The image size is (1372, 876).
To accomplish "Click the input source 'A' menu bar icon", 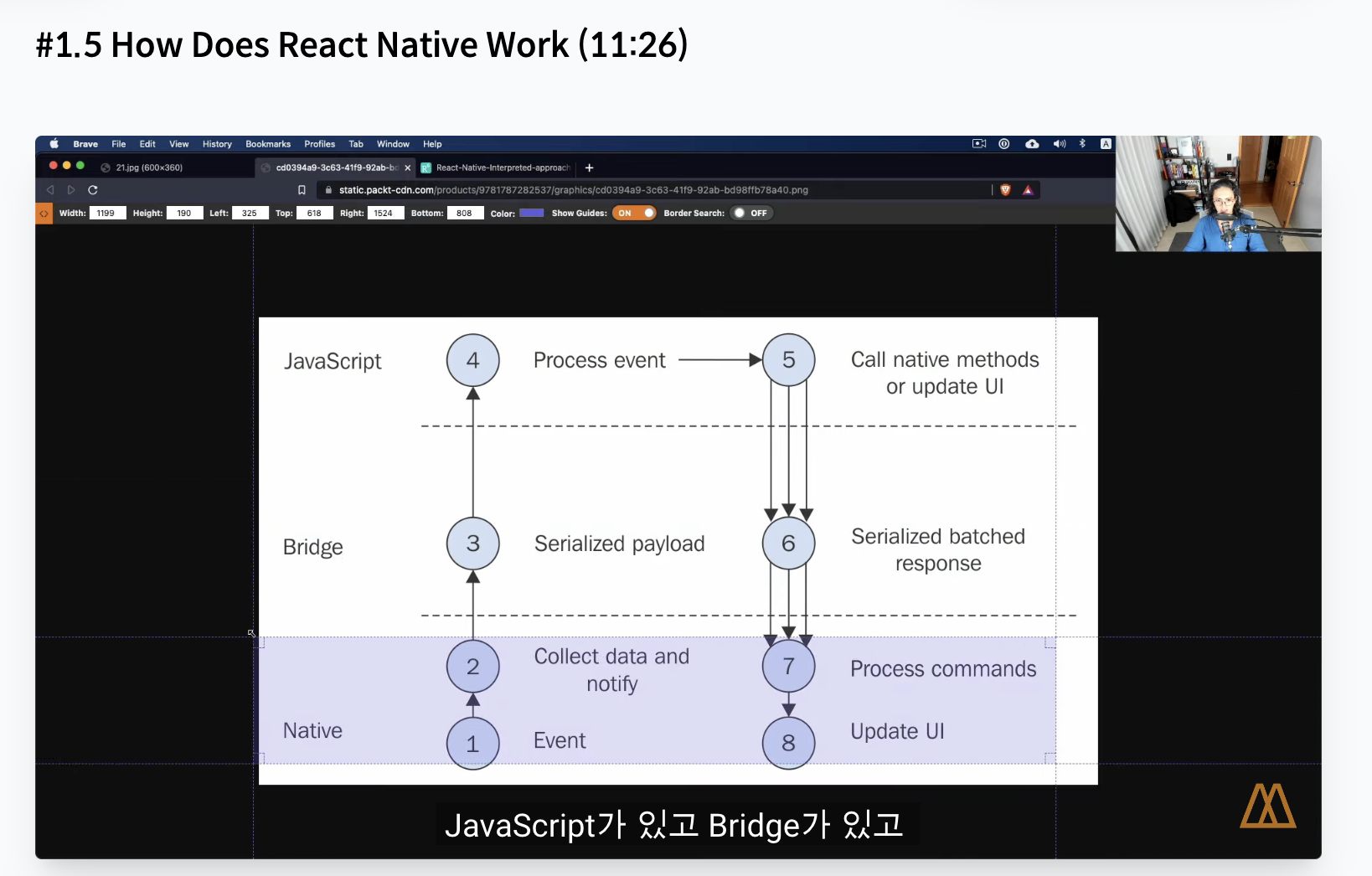I will pos(1106,144).
